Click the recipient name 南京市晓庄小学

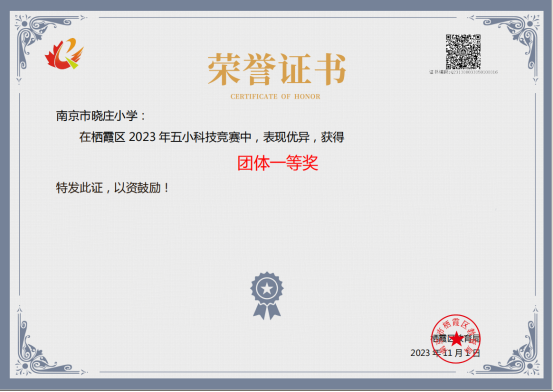pos(97,116)
